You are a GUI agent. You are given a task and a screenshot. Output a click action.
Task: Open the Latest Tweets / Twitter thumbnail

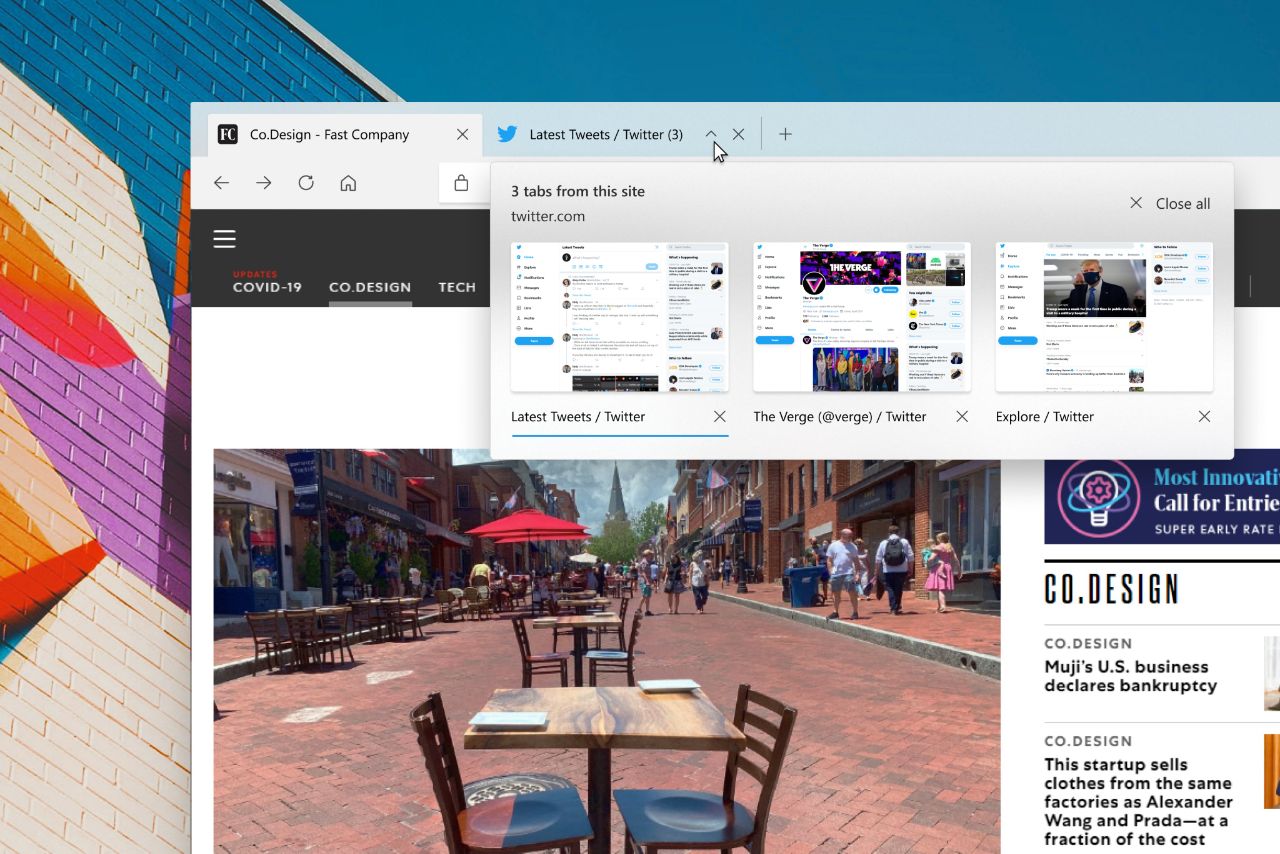(620, 317)
